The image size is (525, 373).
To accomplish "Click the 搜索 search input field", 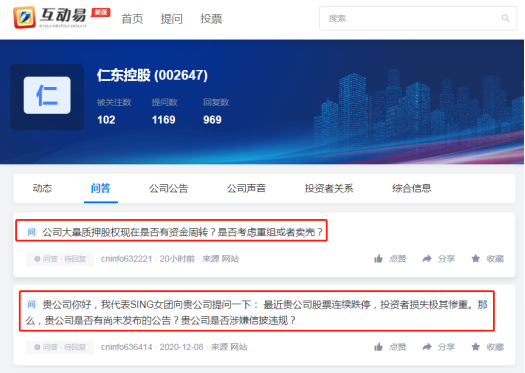I will tap(418, 18).
